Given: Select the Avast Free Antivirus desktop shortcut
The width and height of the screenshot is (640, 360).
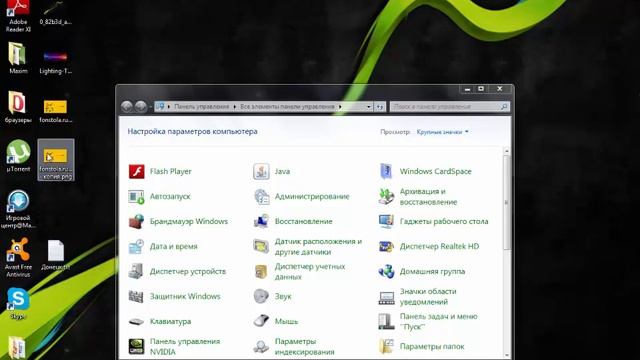Looking at the screenshot, I should pyautogui.click(x=18, y=258).
